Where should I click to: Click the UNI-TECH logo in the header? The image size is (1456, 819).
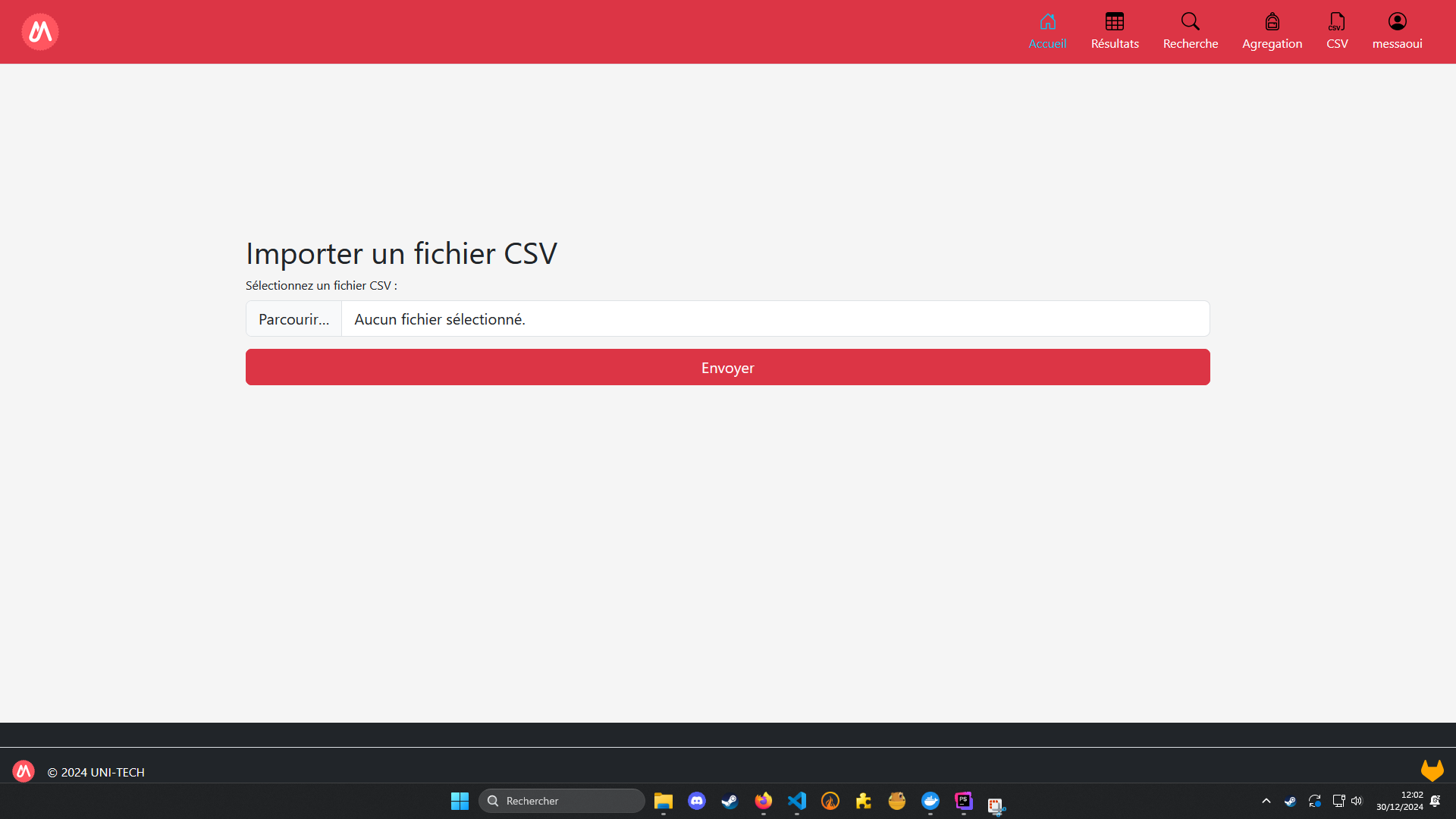(40, 32)
